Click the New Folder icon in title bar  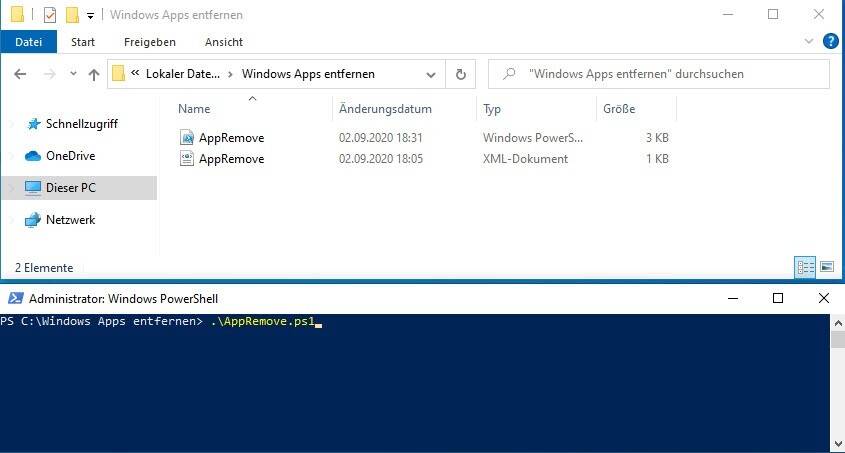tap(71, 15)
